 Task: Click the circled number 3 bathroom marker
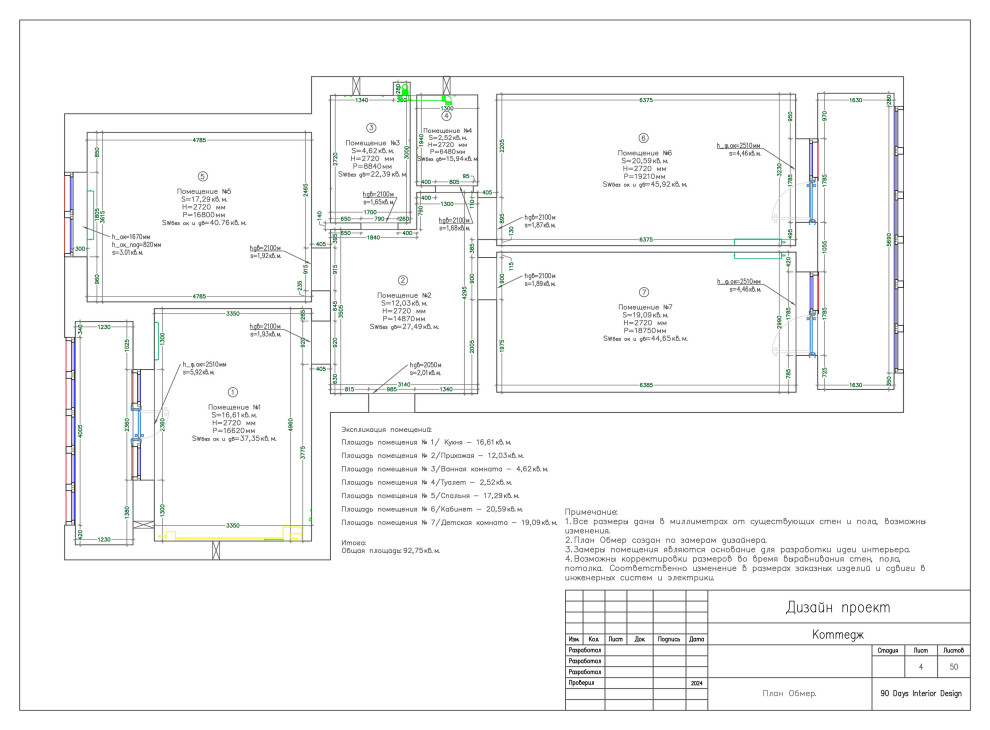[370, 128]
